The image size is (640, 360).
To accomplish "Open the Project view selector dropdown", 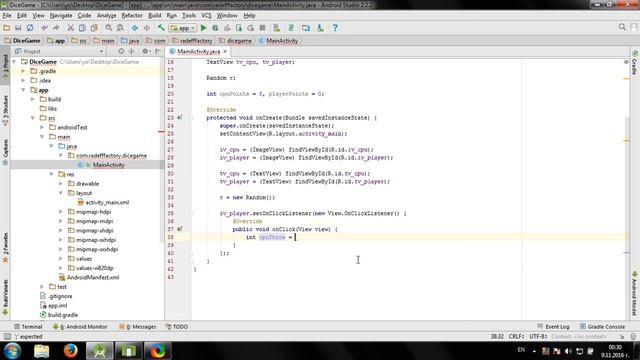I will pyautogui.click(x=59, y=51).
